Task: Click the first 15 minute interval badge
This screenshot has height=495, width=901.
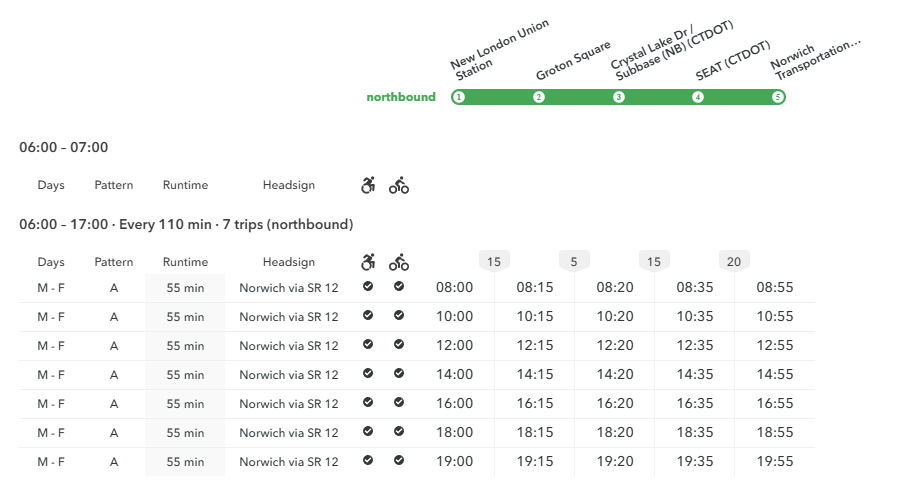Action: [x=494, y=262]
